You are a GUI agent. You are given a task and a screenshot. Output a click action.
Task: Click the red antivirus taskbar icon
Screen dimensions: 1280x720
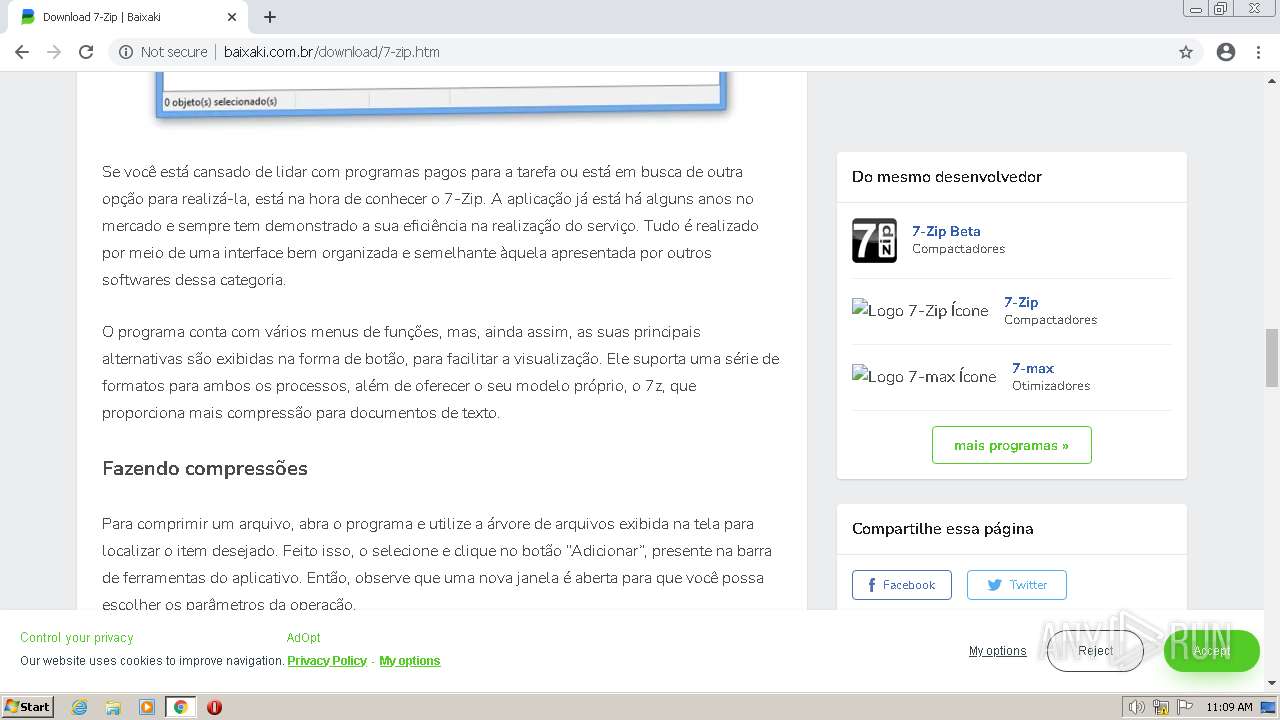click(x=214, y=707)
